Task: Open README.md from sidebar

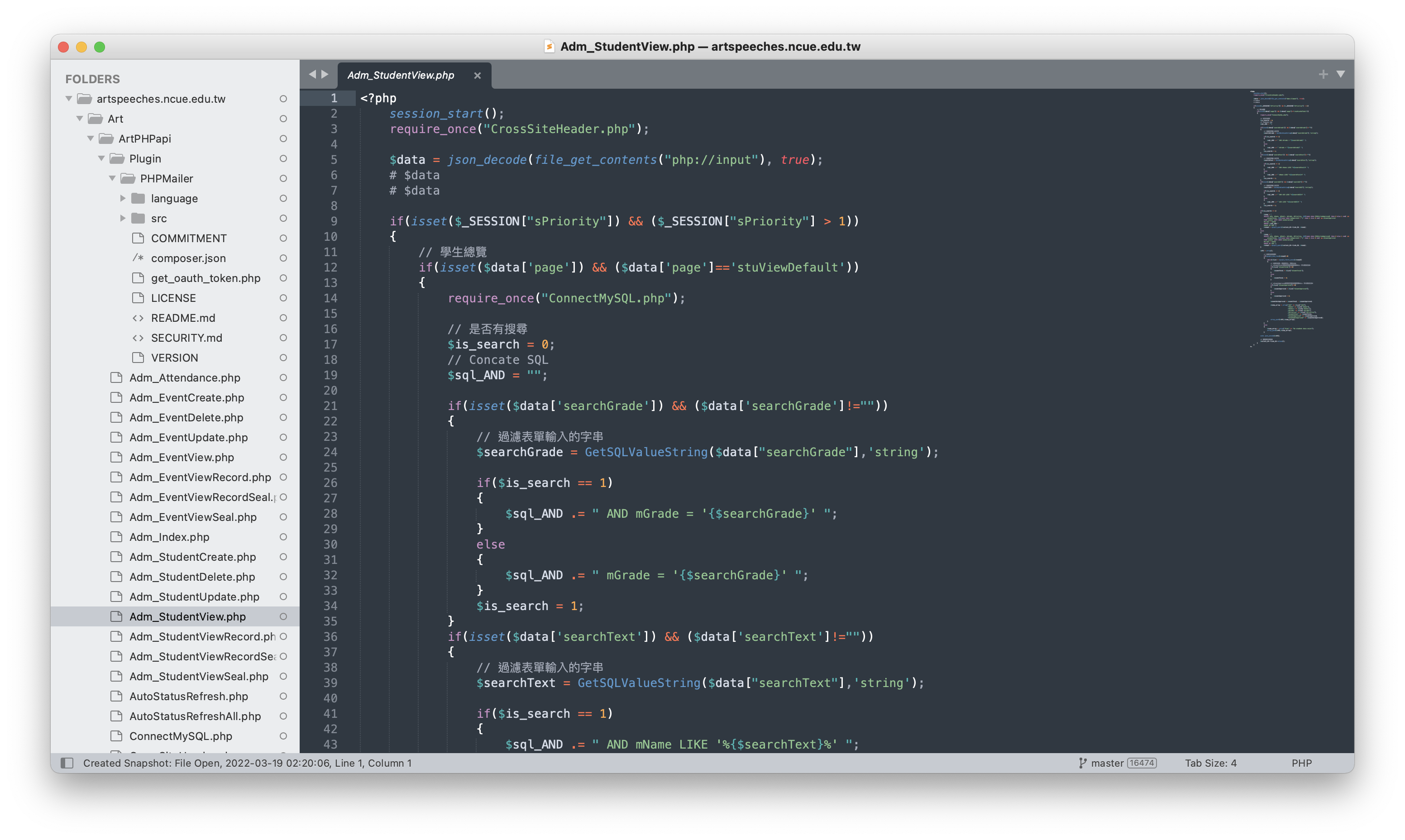Action: tap(183, 318)
